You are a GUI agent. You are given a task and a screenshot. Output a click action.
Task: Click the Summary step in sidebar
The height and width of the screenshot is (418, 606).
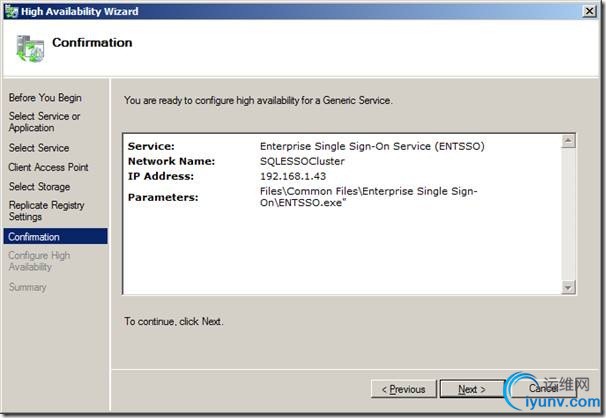[x=27, y=287]
